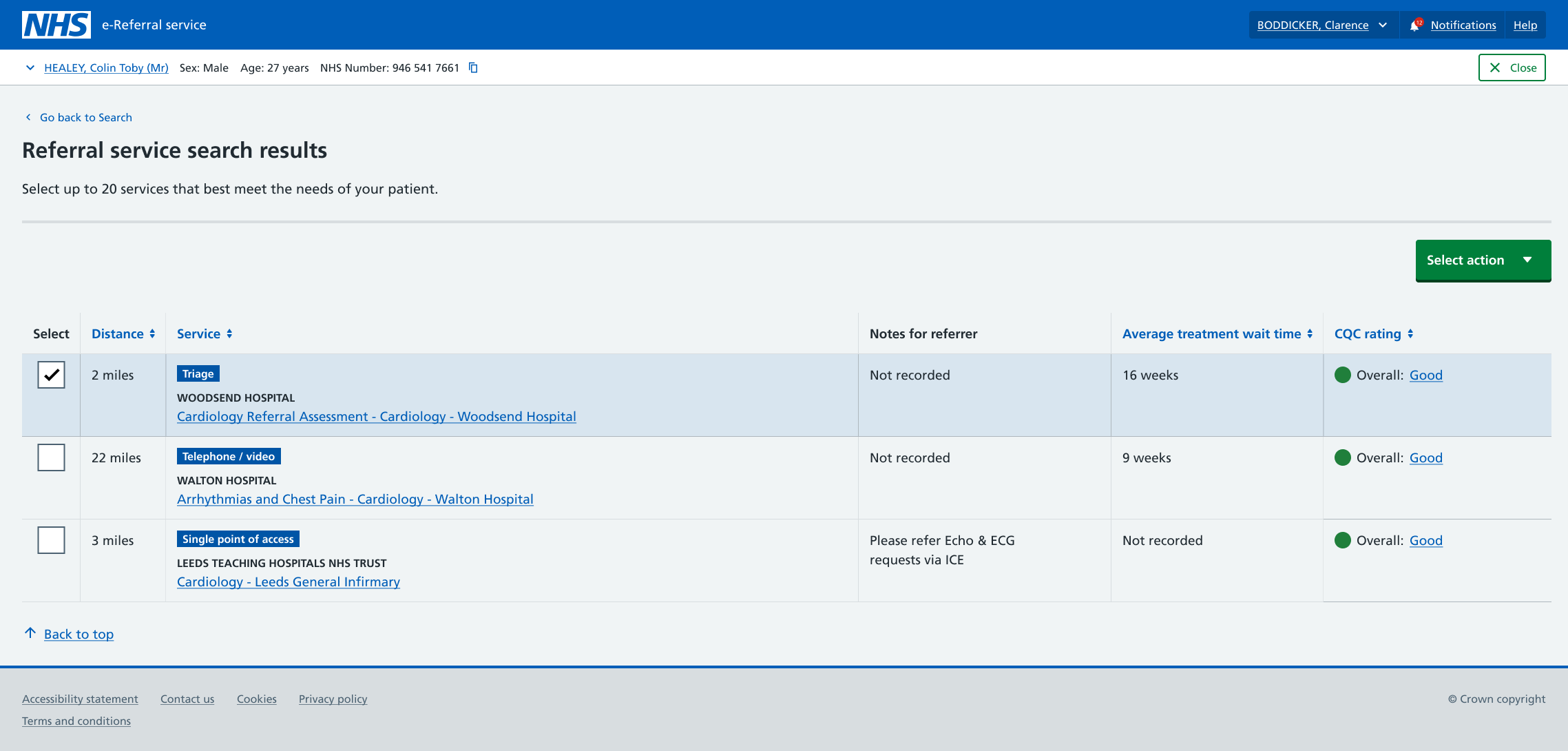Open Arrhythmias and Chest Pain Walton link
Image resolution: width=1568 pixels, height=751 pixels.
355,499
